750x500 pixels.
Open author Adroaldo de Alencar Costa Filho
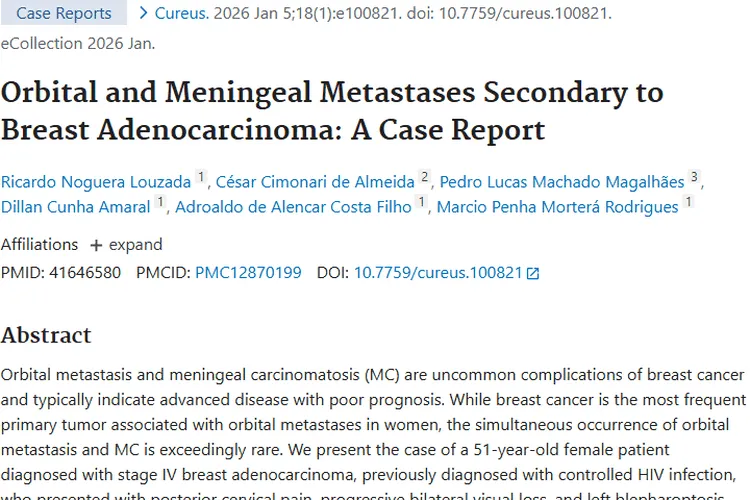pos(293,207)
